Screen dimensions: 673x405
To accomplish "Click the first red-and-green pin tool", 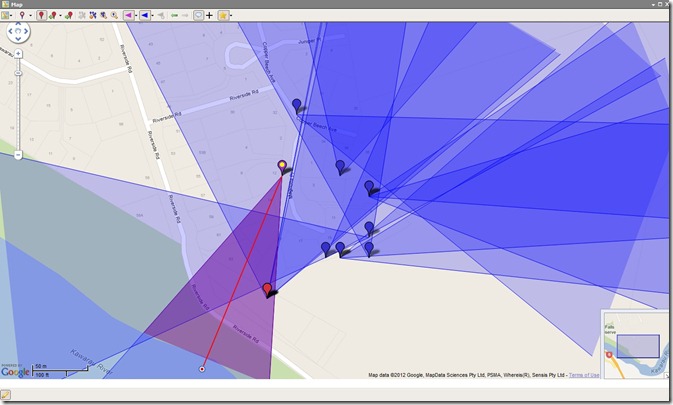I will [x=52, y=15].
